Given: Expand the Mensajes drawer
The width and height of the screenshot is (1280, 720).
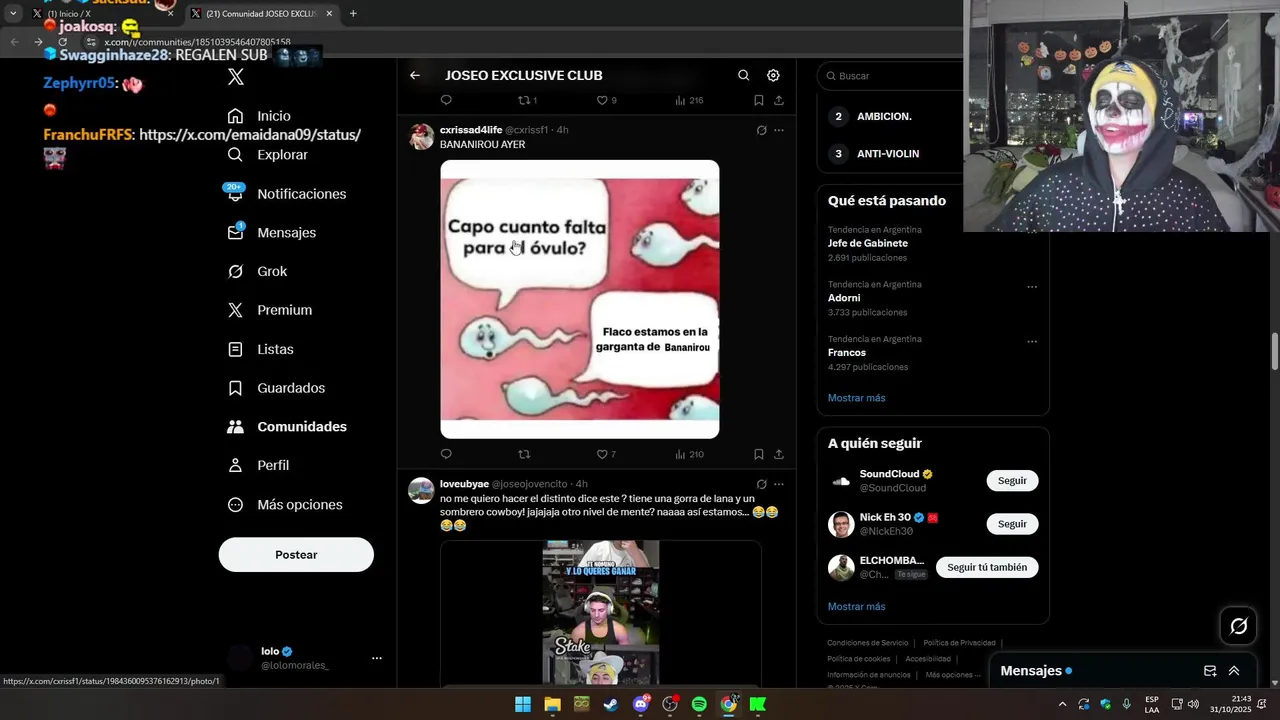Looking at the screenshot, I should pyautogui.click(x=1234, y=671).
